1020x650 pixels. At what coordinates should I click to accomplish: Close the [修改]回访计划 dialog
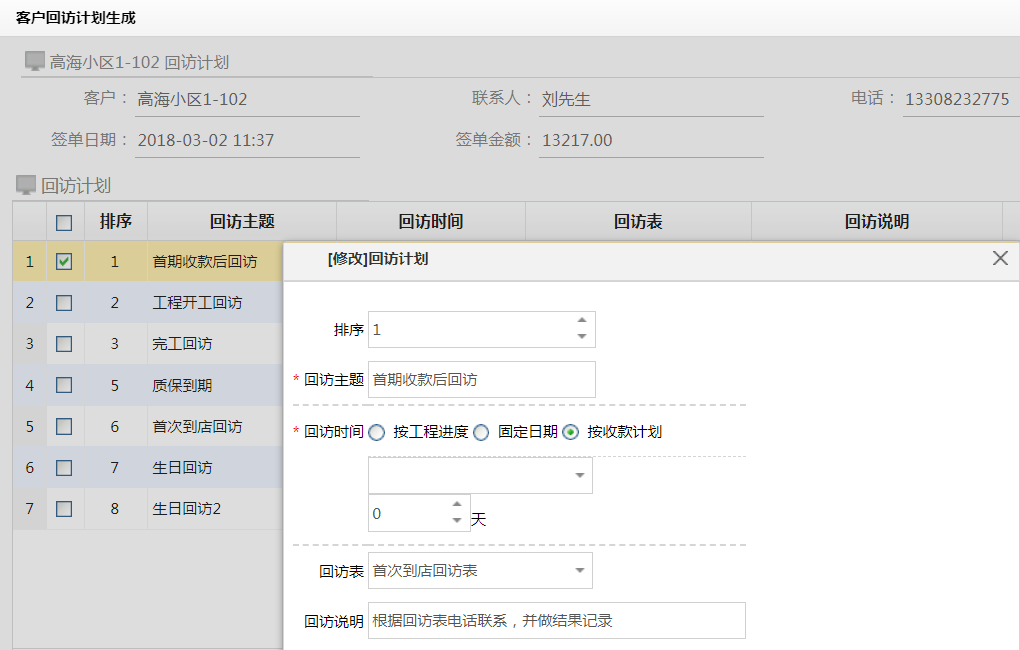point(1000,258)
